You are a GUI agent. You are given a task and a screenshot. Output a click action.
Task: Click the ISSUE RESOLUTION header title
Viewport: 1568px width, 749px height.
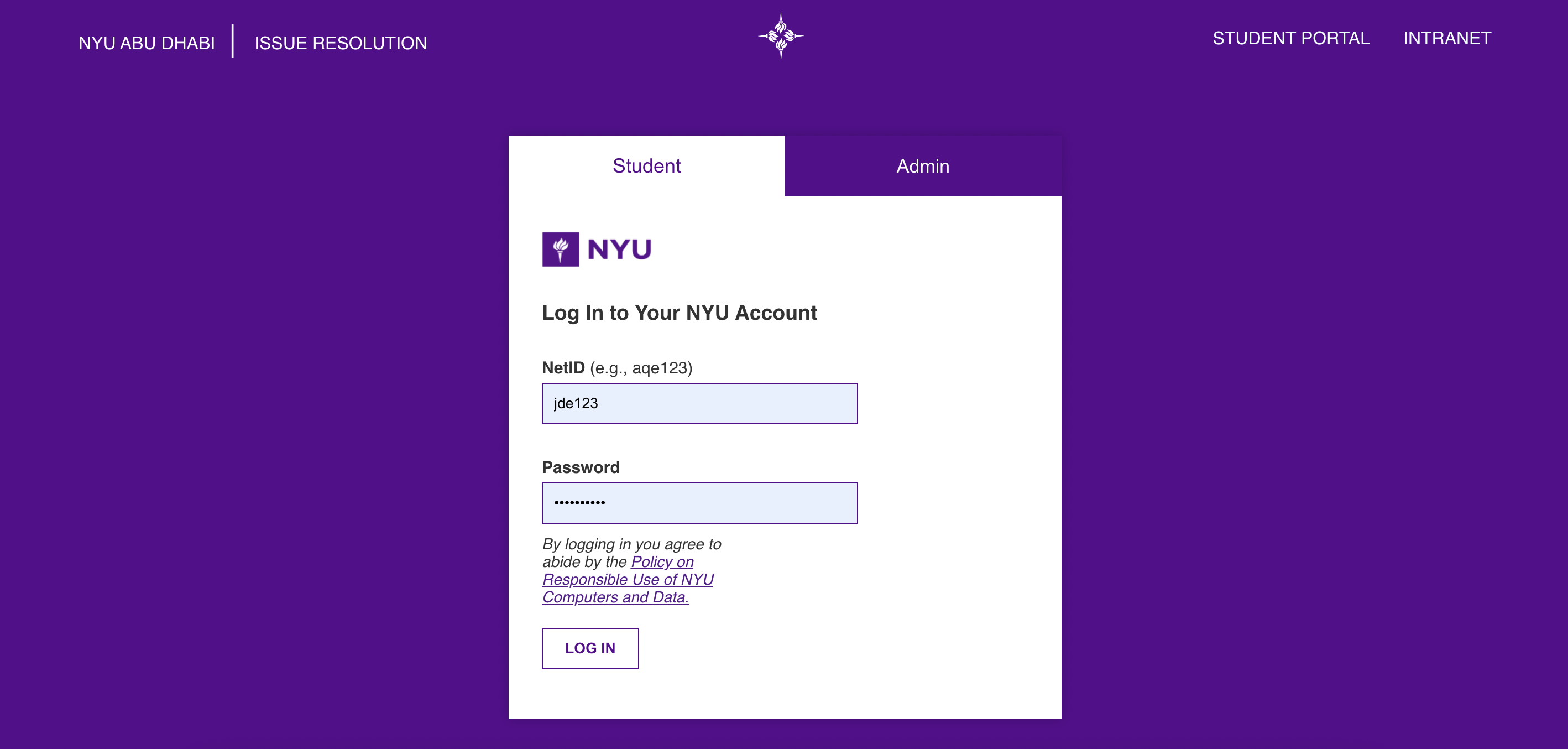[x=340, y=43]
